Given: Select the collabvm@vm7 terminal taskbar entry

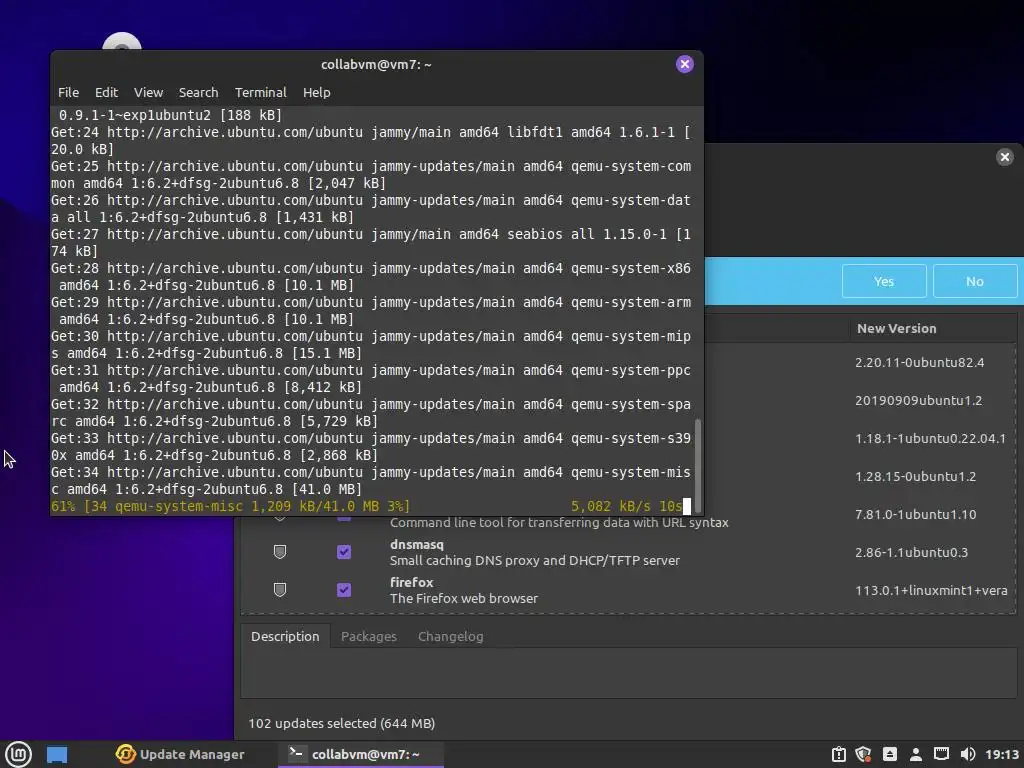Looking at the screenshot, I should [x=361, y=754].
